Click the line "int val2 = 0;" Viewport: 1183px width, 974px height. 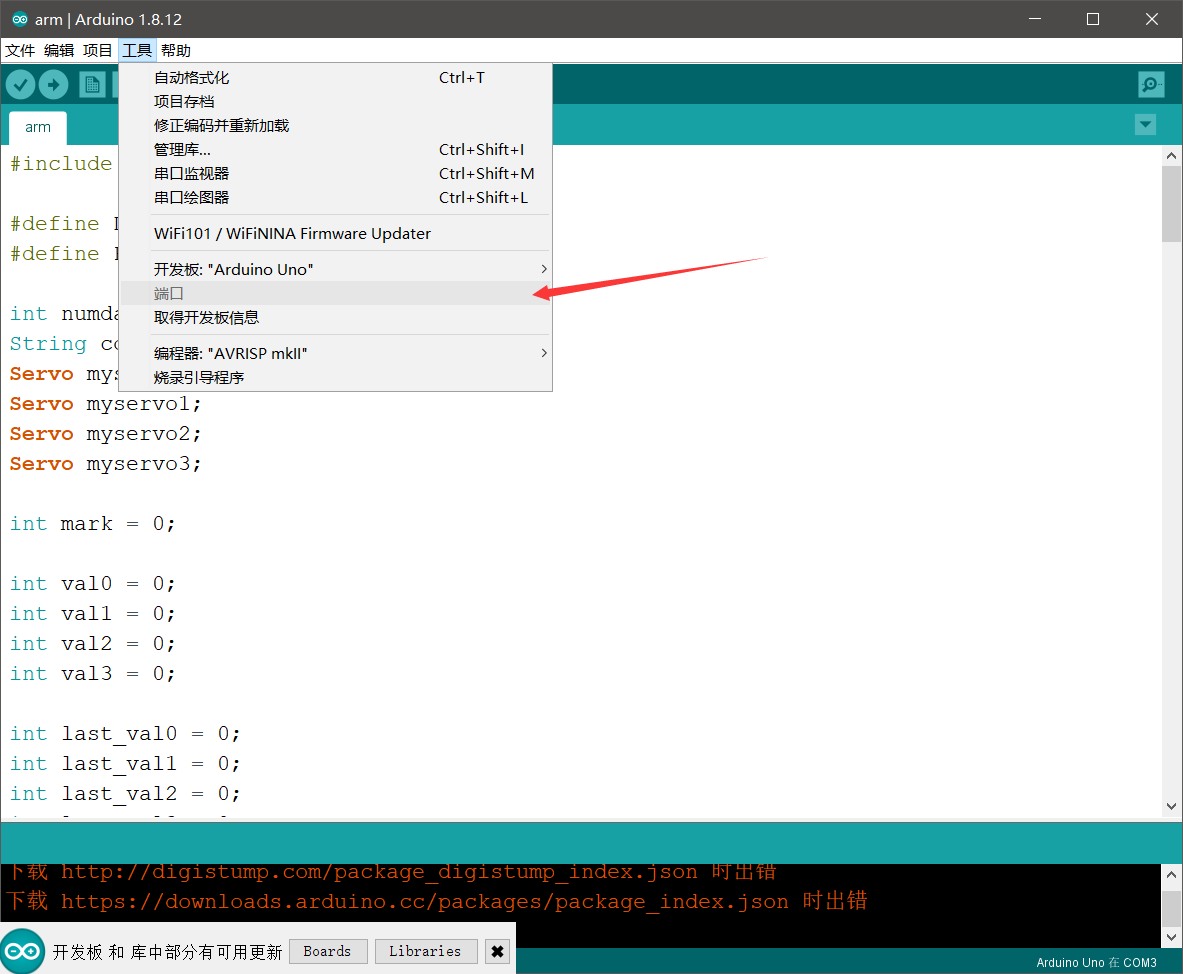click(92, 644)
